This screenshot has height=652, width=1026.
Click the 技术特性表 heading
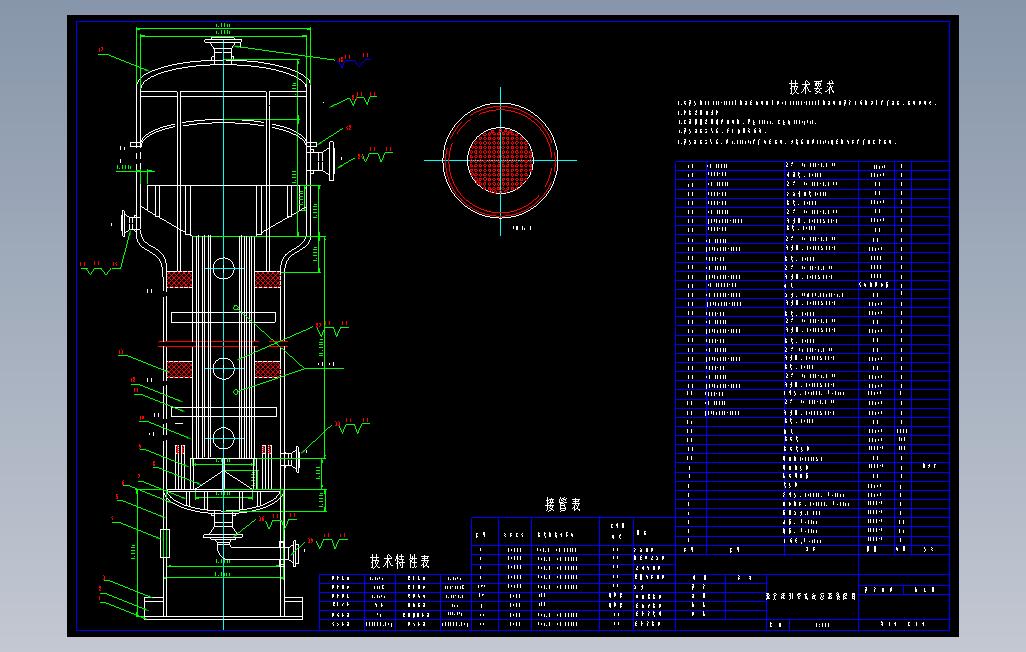click(400, 561)
